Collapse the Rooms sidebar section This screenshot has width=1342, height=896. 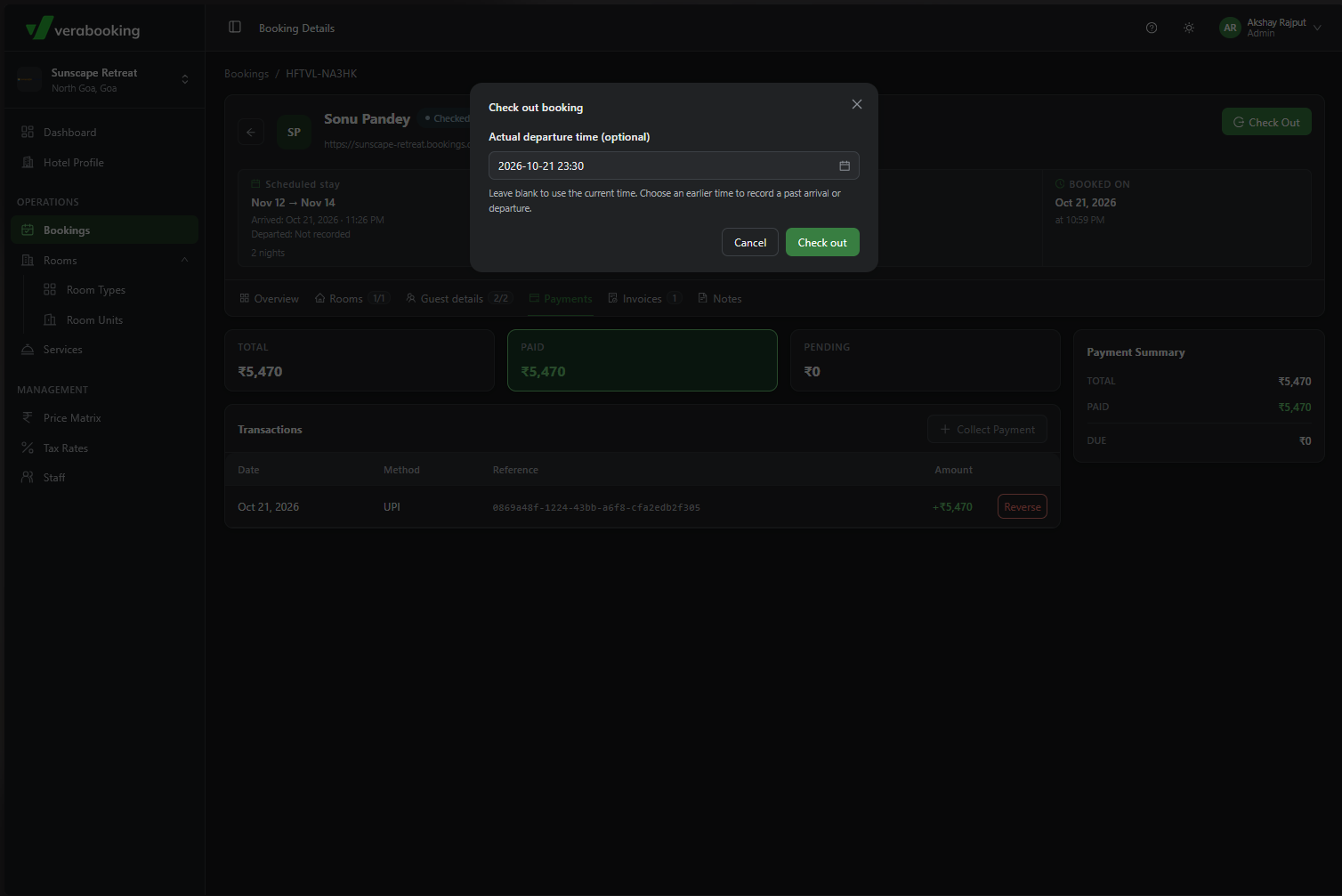coord(104,261)
